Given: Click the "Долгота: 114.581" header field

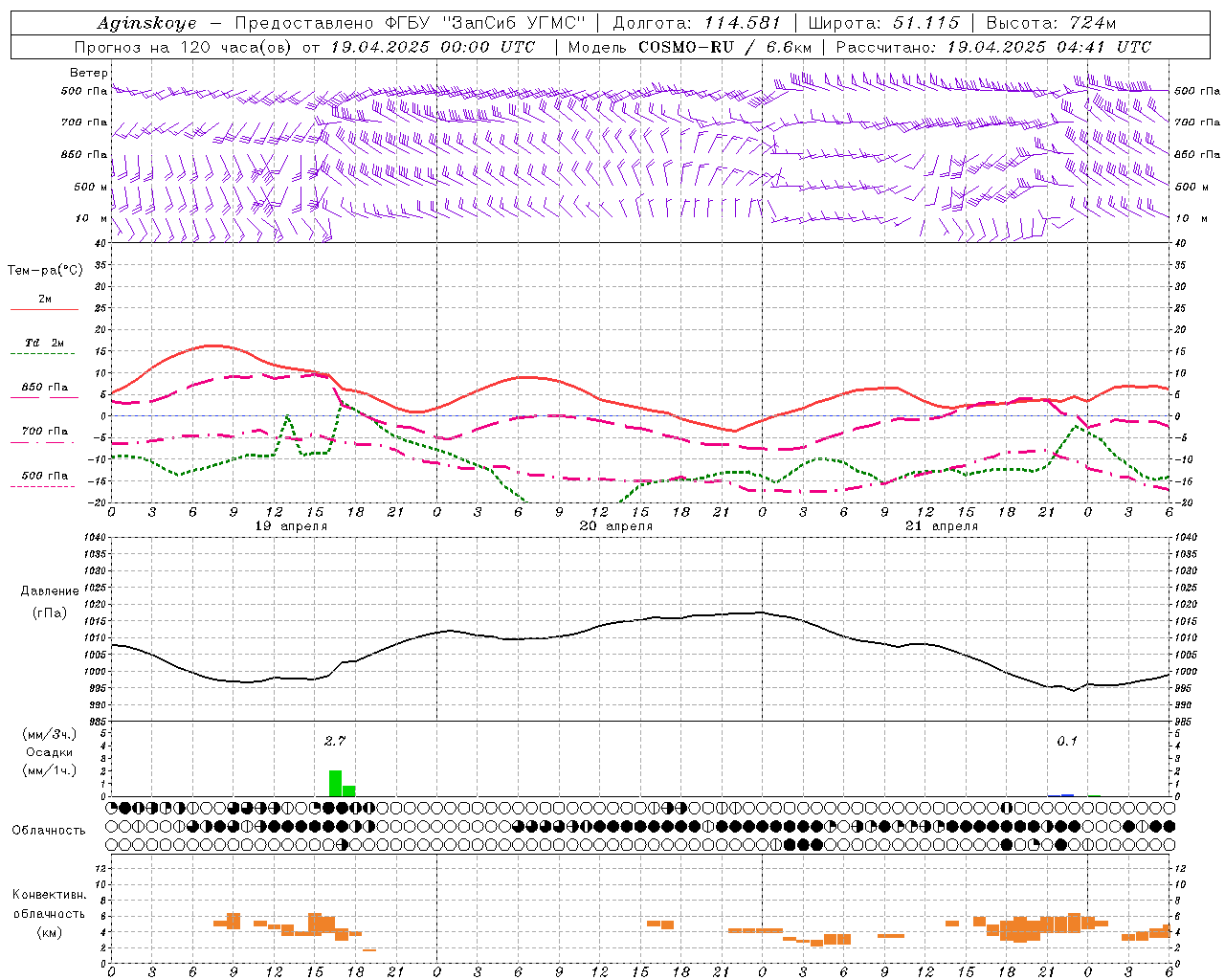Looking at the screenshot, I should (x=697, y=23).
